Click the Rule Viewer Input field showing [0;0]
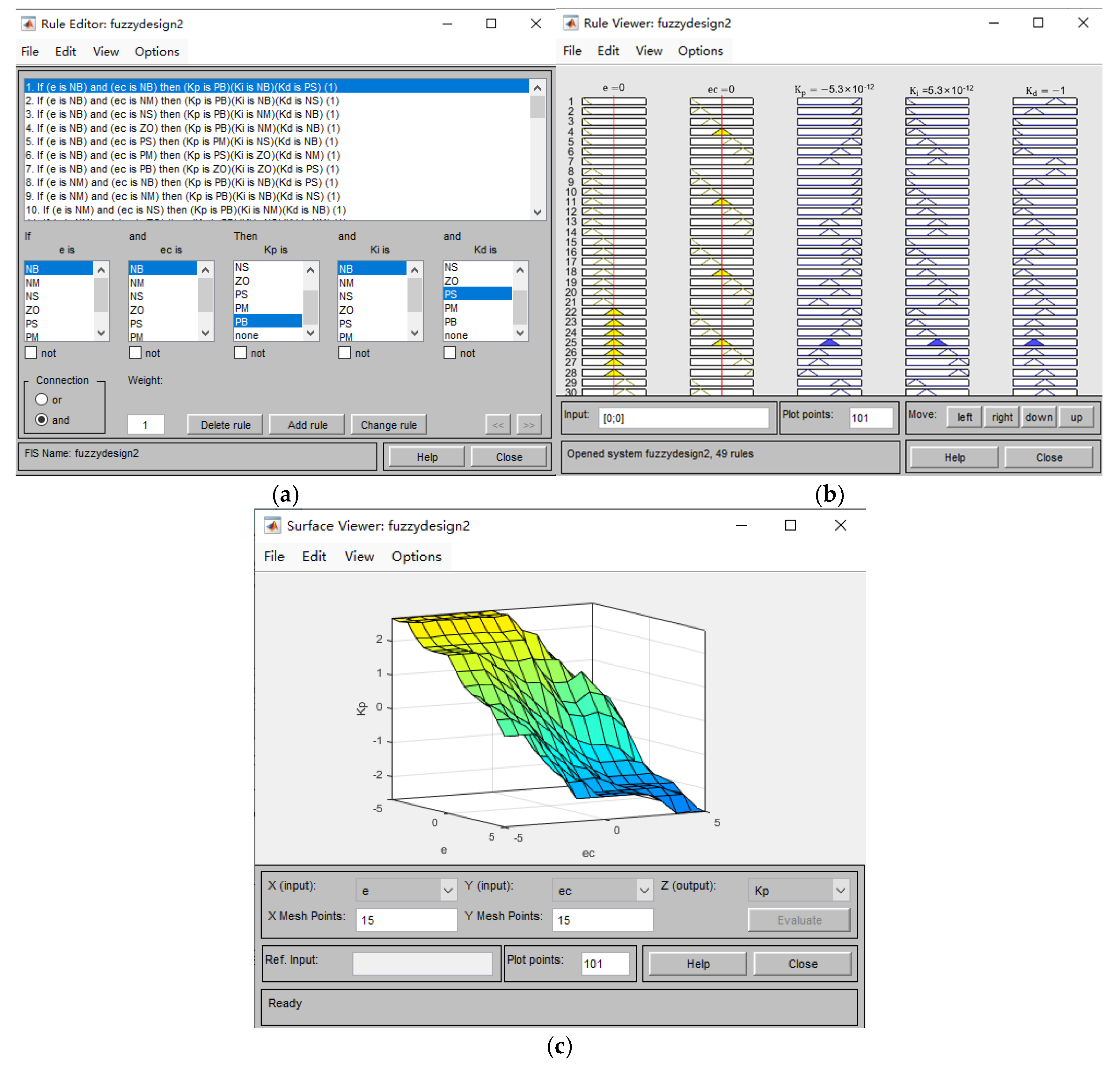Image resolution: width=1120 pixels, height=1067 pixels. click(x=684, y=418)
